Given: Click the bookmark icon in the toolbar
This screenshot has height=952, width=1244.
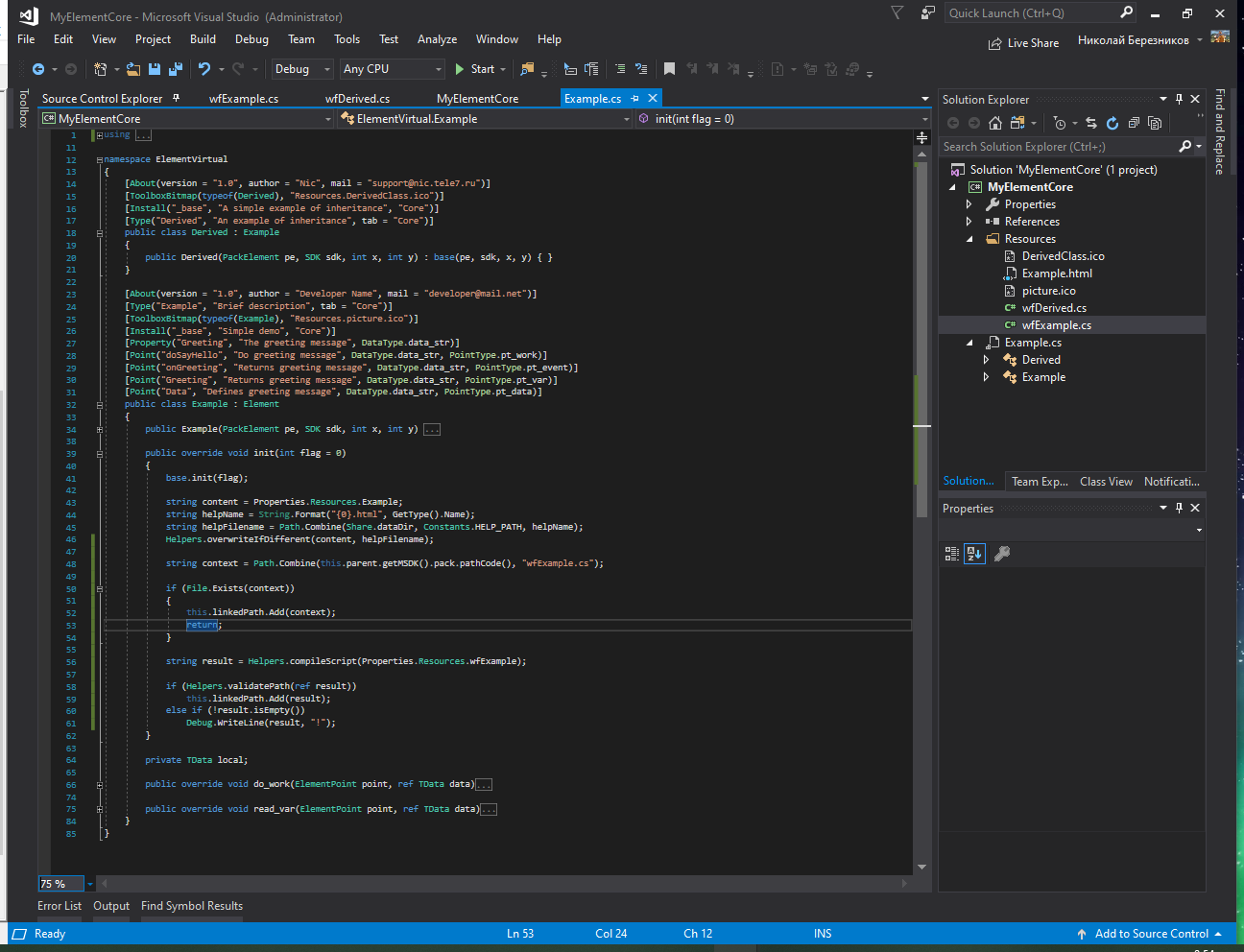Looking at the screenshot, I should (669, 69).
